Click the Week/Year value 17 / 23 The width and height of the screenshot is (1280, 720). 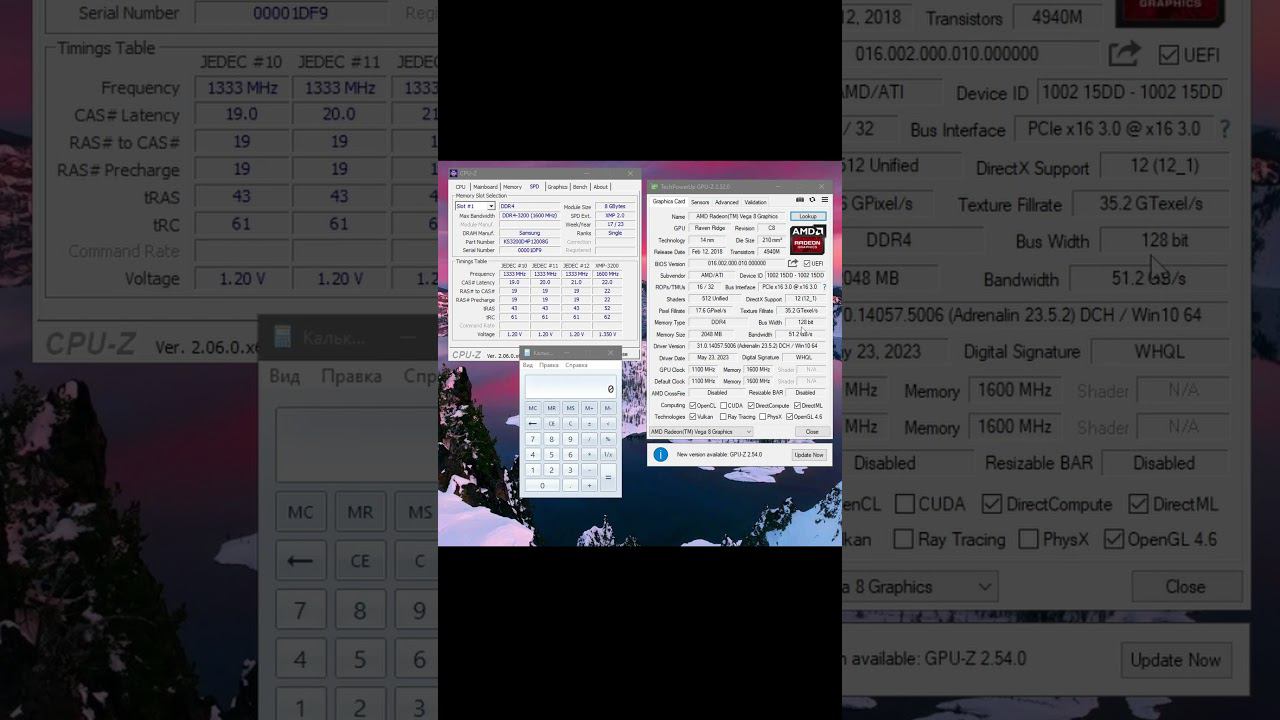tap(615, 224)
